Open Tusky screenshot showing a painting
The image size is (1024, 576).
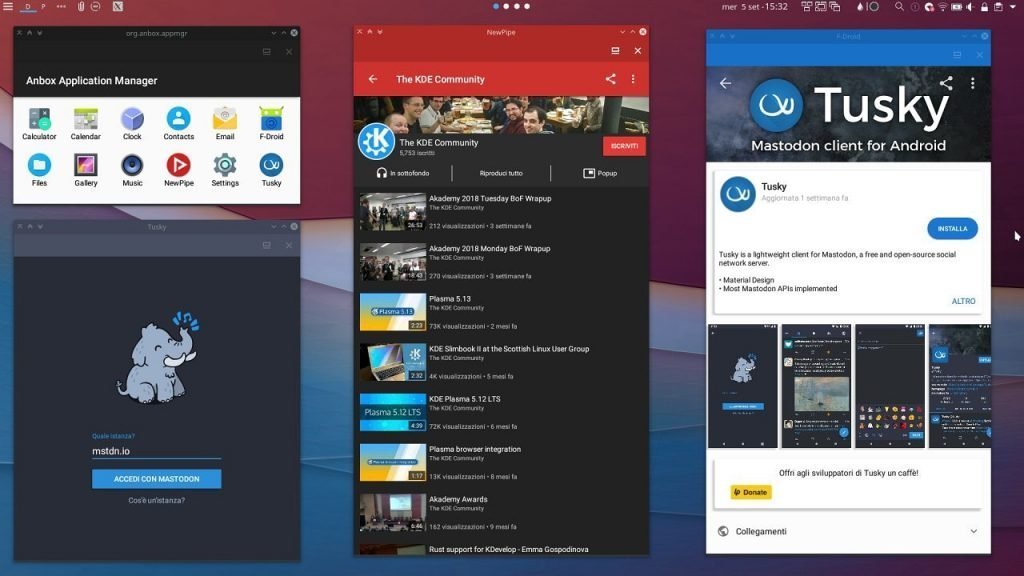(816, 386)
